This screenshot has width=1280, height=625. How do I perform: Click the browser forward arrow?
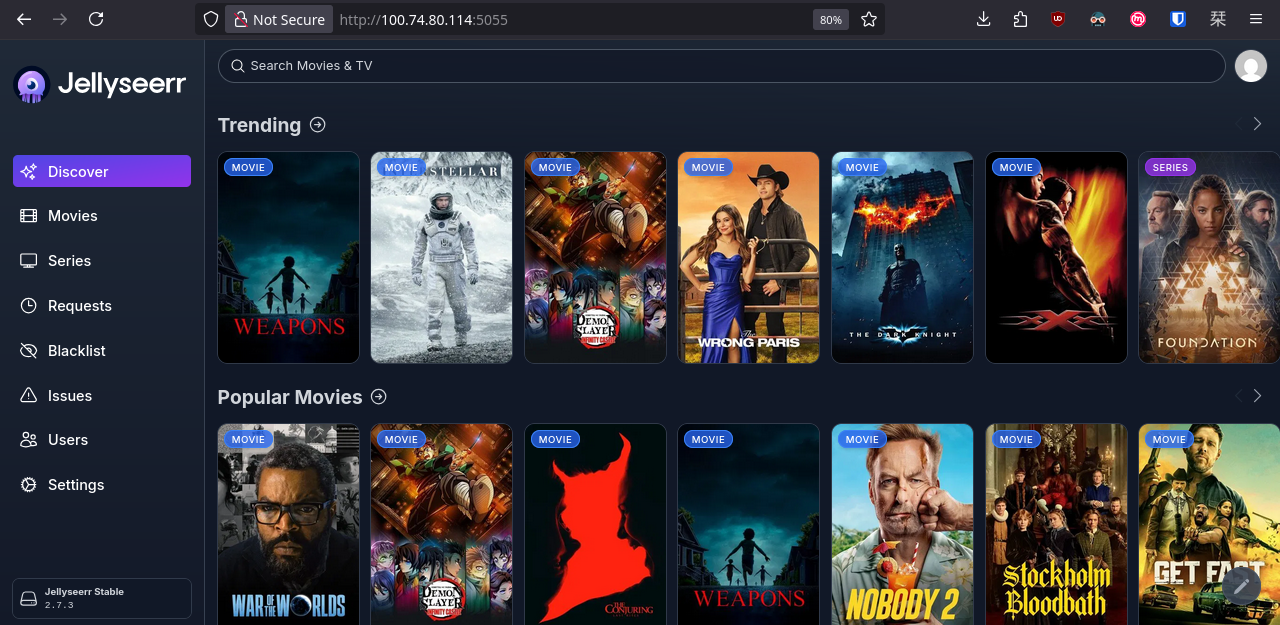[60, 19]
